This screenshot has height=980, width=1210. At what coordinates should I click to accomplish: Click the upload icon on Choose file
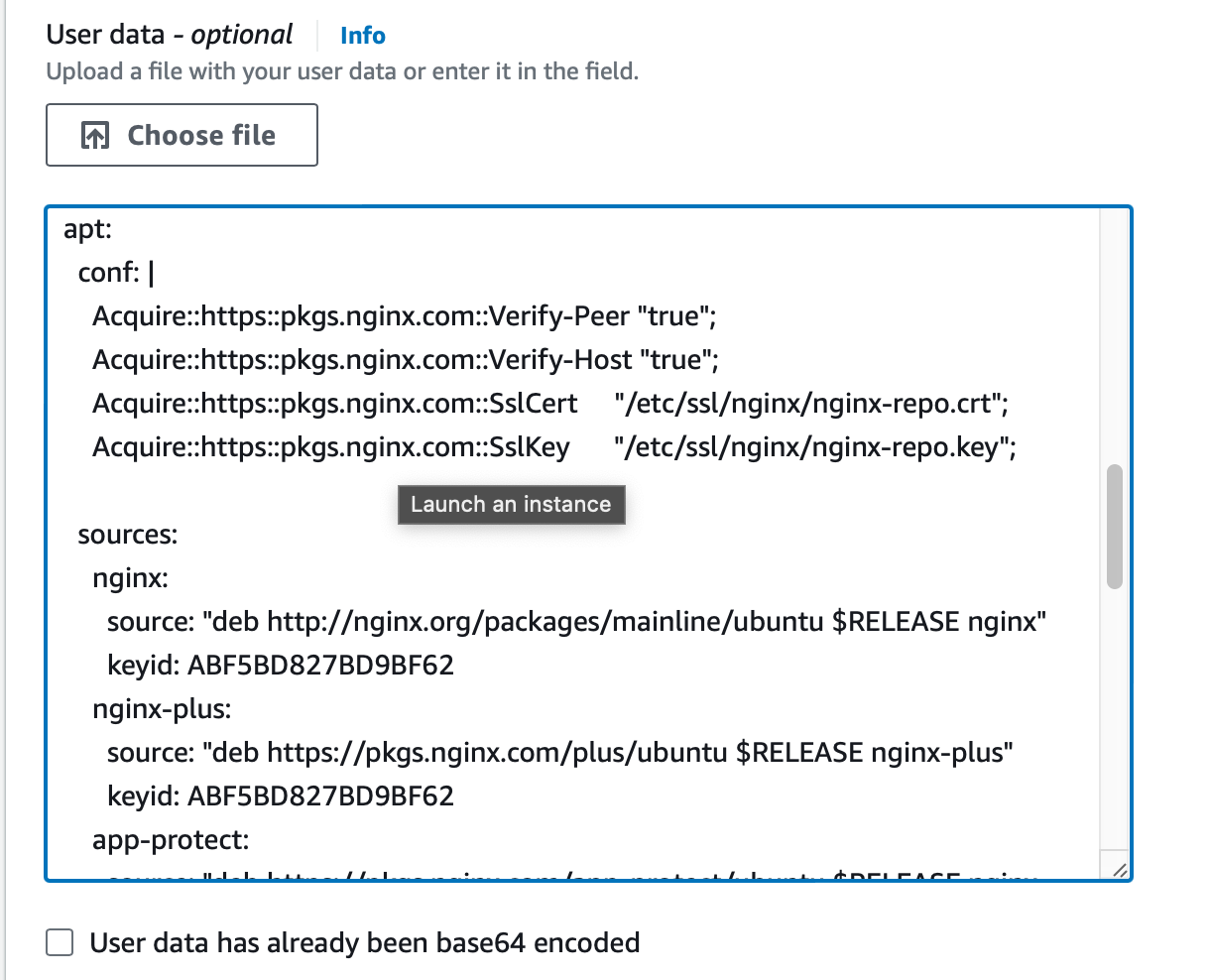point(95,136)
